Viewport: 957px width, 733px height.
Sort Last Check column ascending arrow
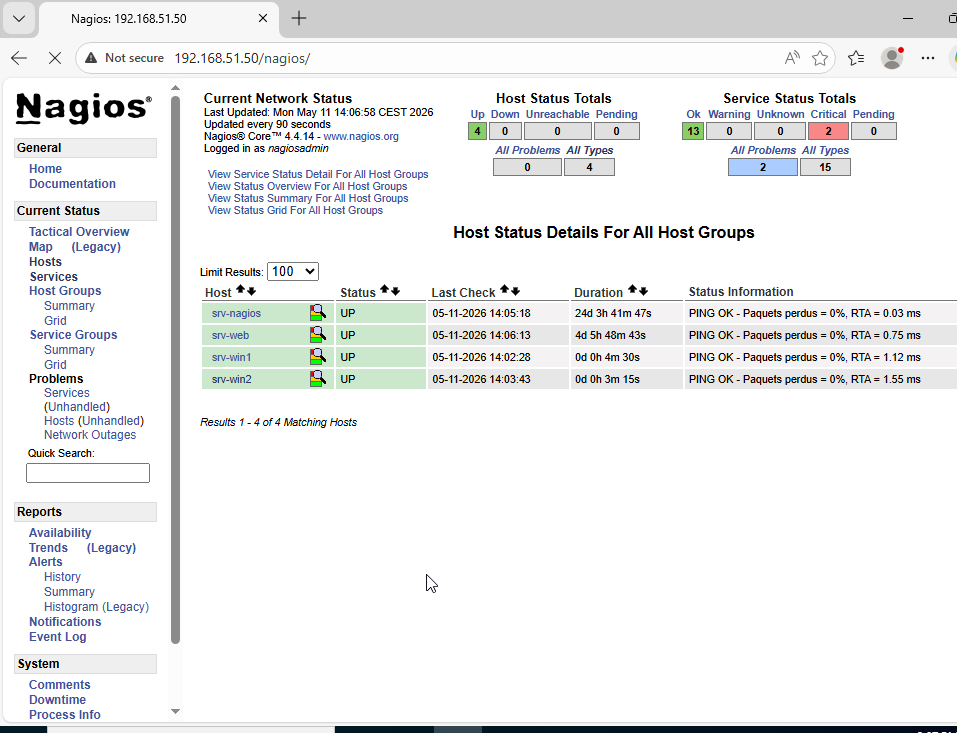tap(504, 289)
